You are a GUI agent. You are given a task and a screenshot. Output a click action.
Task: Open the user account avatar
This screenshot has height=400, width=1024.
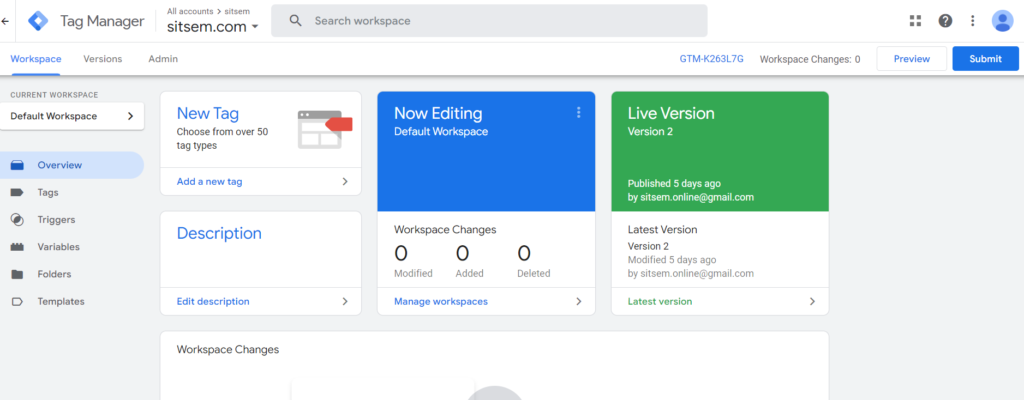[1002, 21]
